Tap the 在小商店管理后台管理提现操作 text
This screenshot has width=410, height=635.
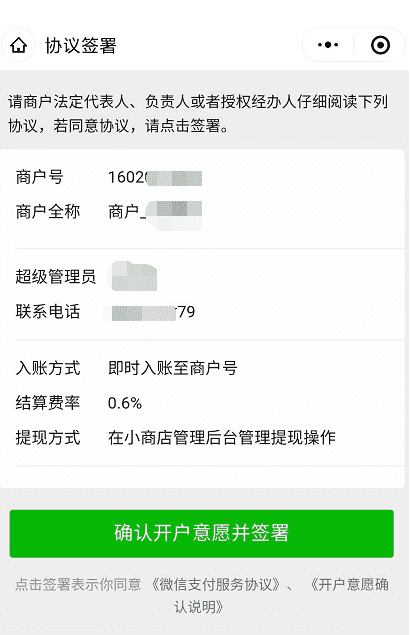coord(222,437)
